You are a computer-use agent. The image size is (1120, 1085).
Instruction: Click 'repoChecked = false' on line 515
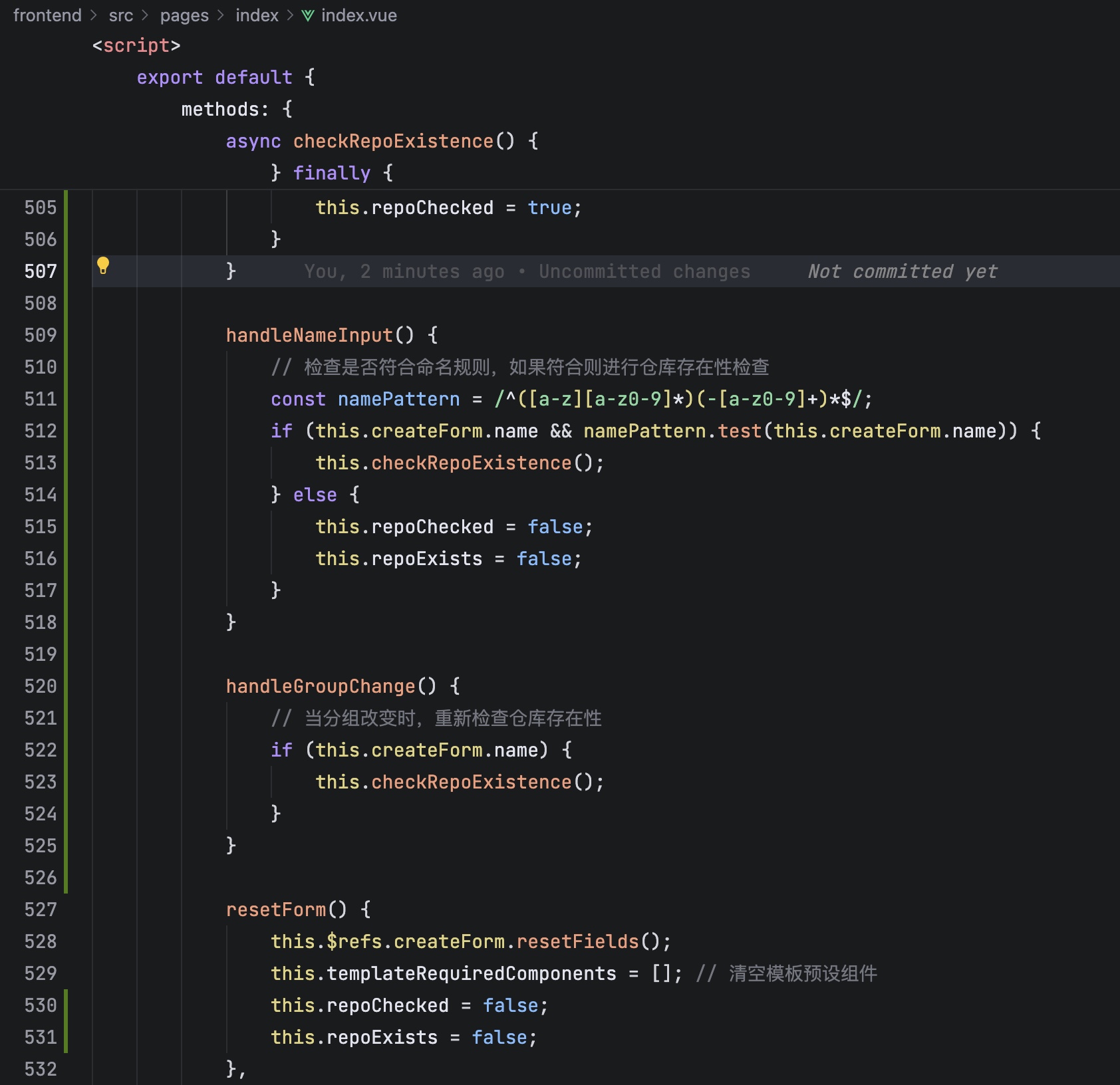[477, 527]
